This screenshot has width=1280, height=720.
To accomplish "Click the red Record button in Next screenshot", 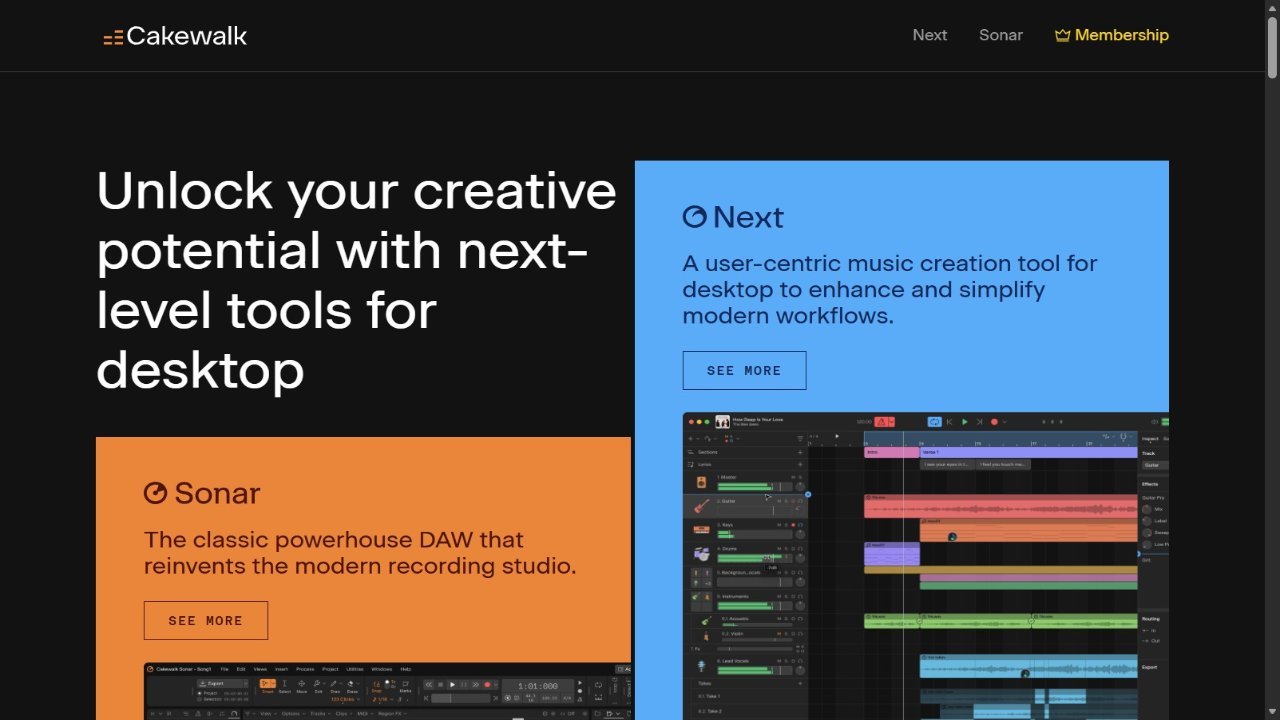I will tap(994, 422).
